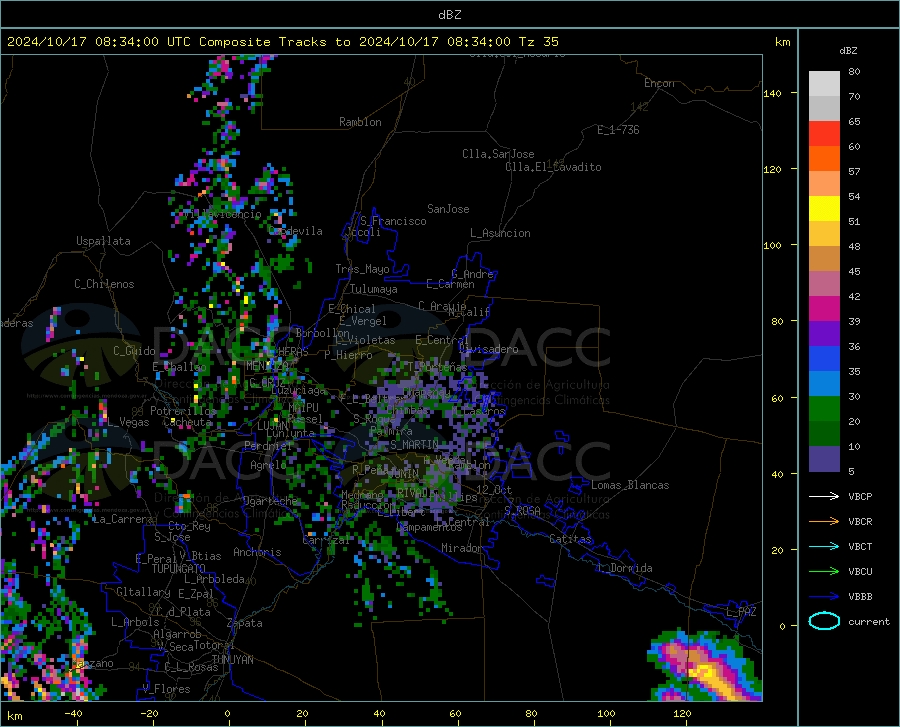Click the 'TUPUNGATO' label
900x727 pixels.
coord(179,569)
